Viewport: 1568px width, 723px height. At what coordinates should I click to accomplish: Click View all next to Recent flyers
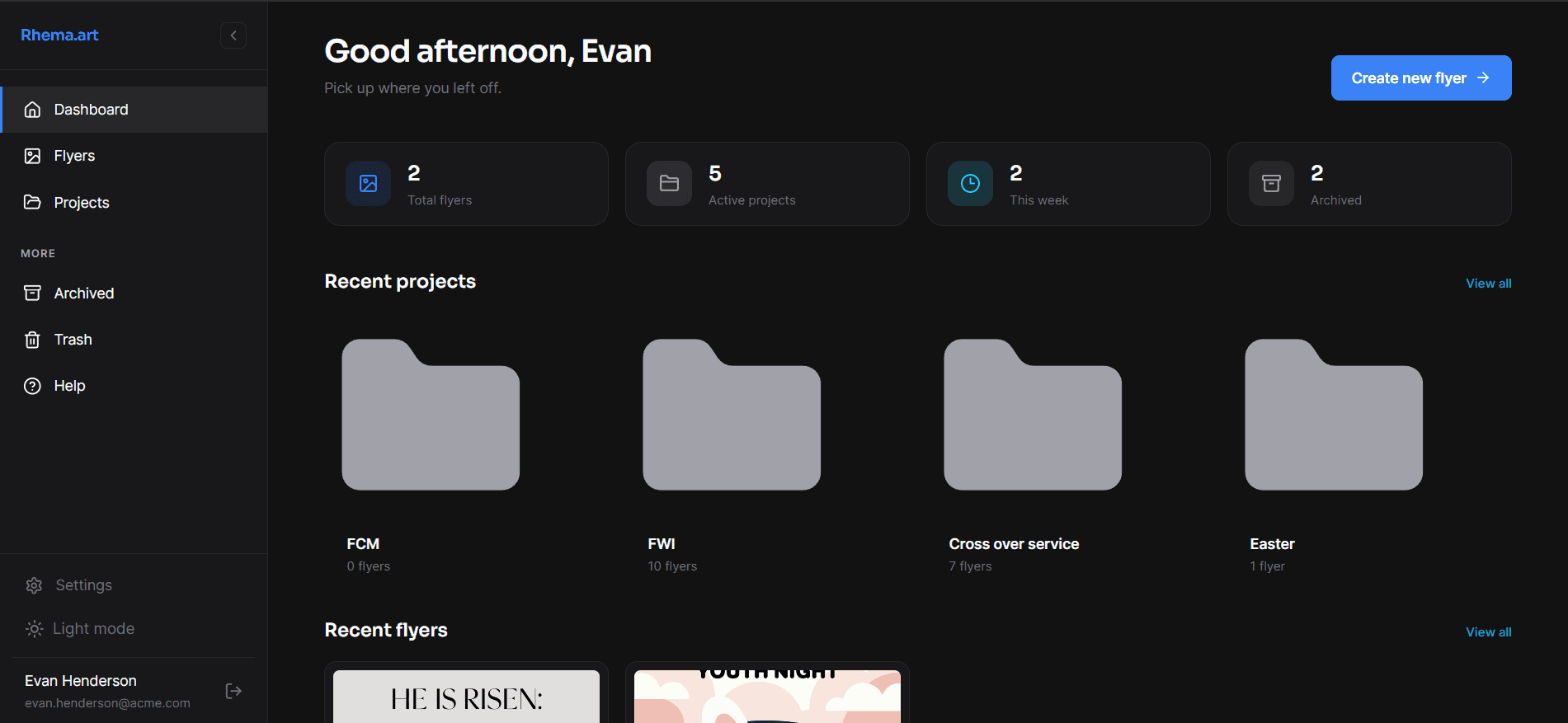point(1488,632)
